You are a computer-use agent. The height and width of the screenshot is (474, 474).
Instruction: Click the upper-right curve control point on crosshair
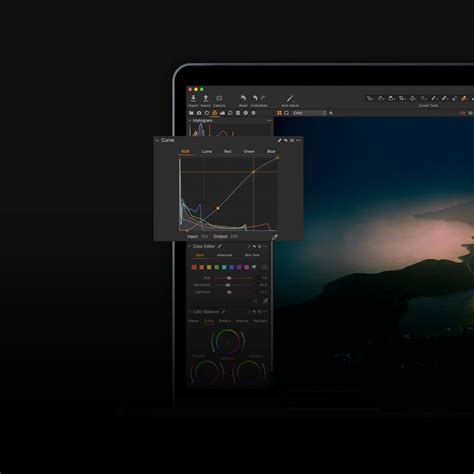(x=253, y=172)
